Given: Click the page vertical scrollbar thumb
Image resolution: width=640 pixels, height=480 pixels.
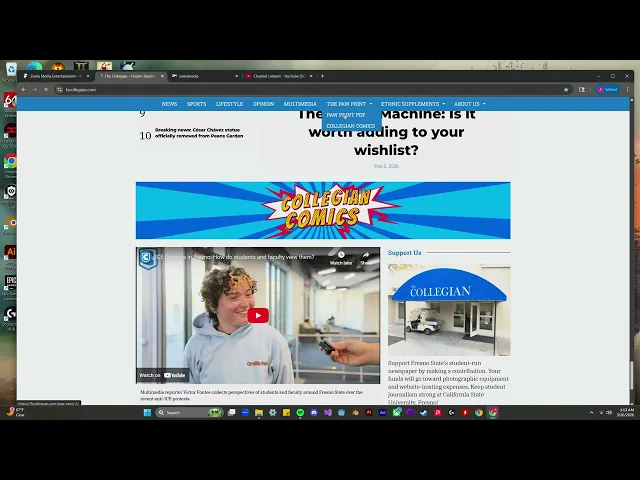Looking at the screenshot, I should click(632, 376).
